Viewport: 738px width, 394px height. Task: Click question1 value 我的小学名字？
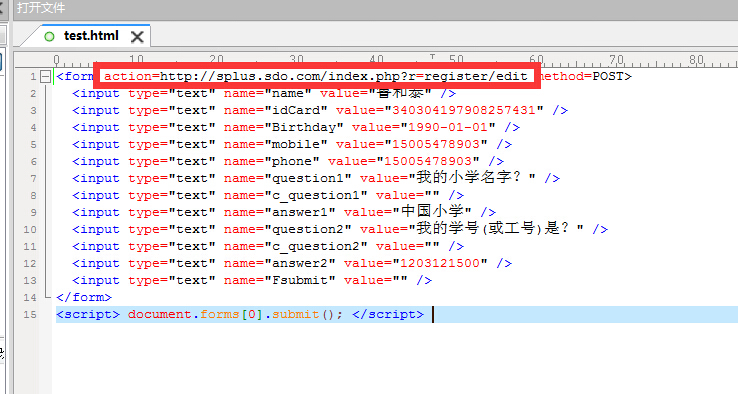click(x=472, y=177)
